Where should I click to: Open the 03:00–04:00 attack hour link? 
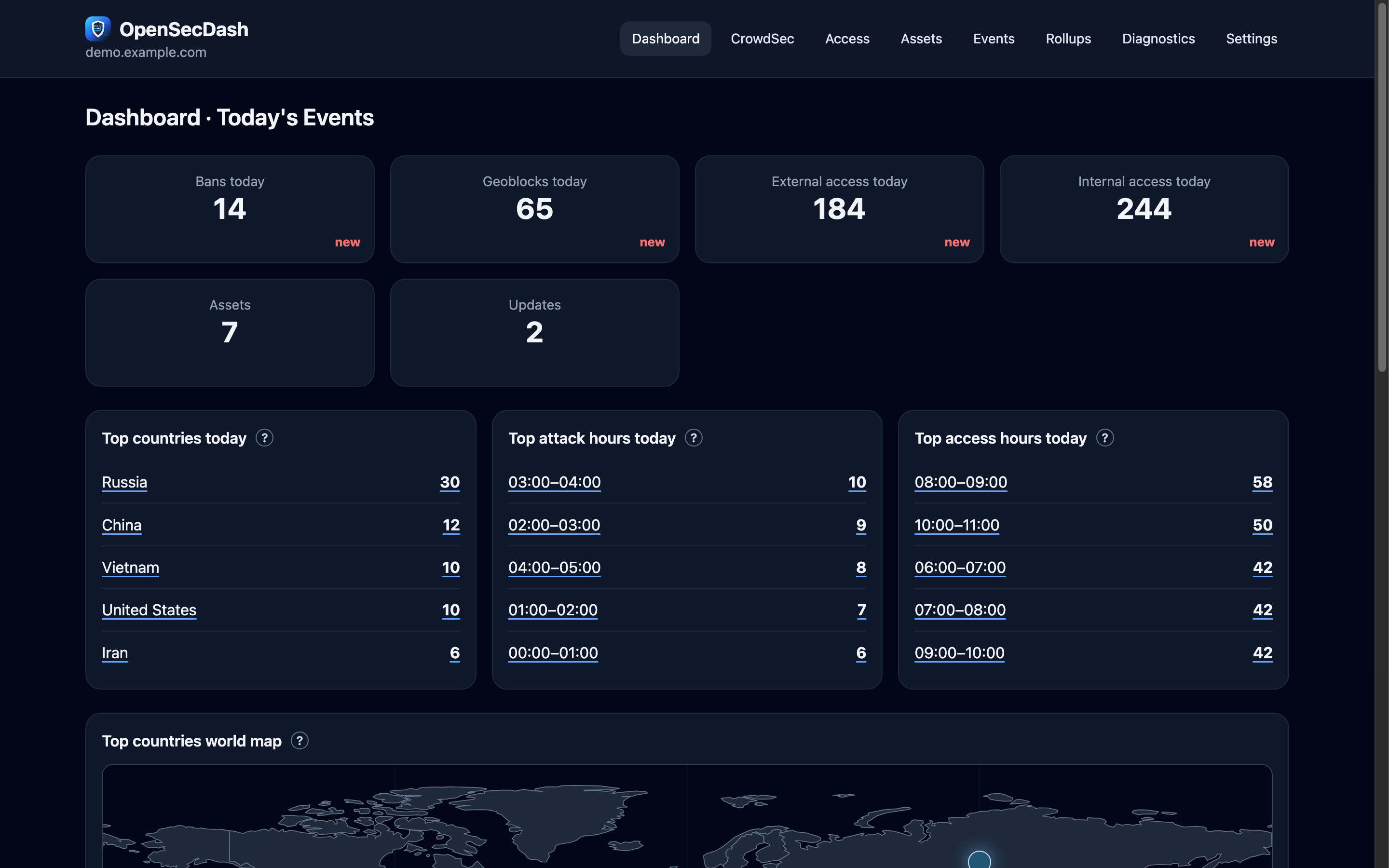pos(555,482)
